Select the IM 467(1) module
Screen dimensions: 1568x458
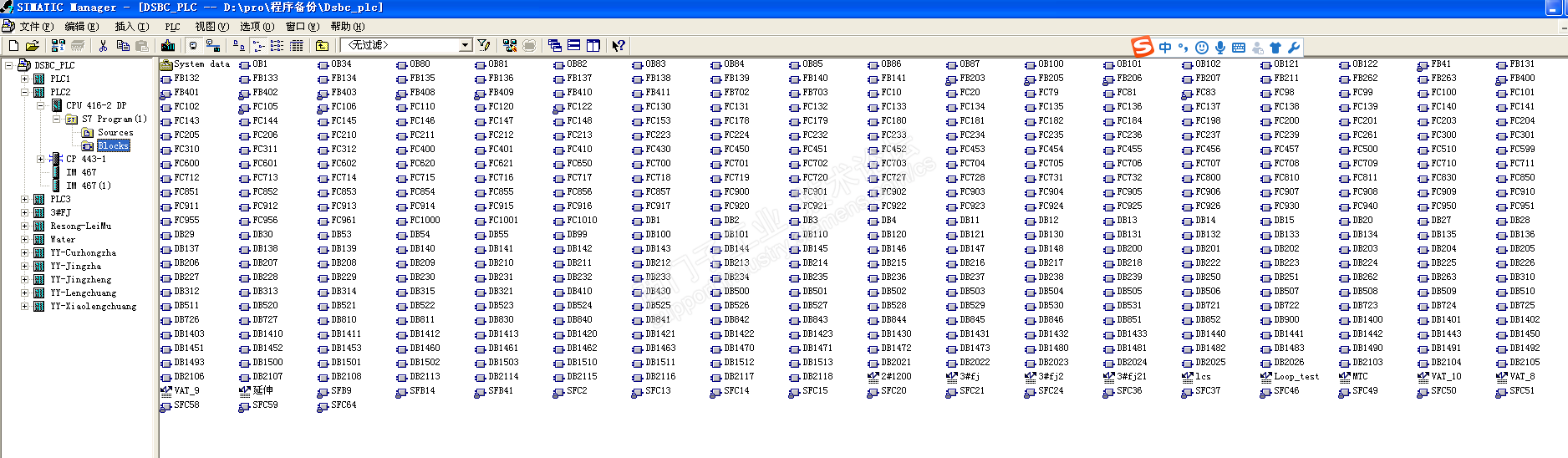coord(89,186)
